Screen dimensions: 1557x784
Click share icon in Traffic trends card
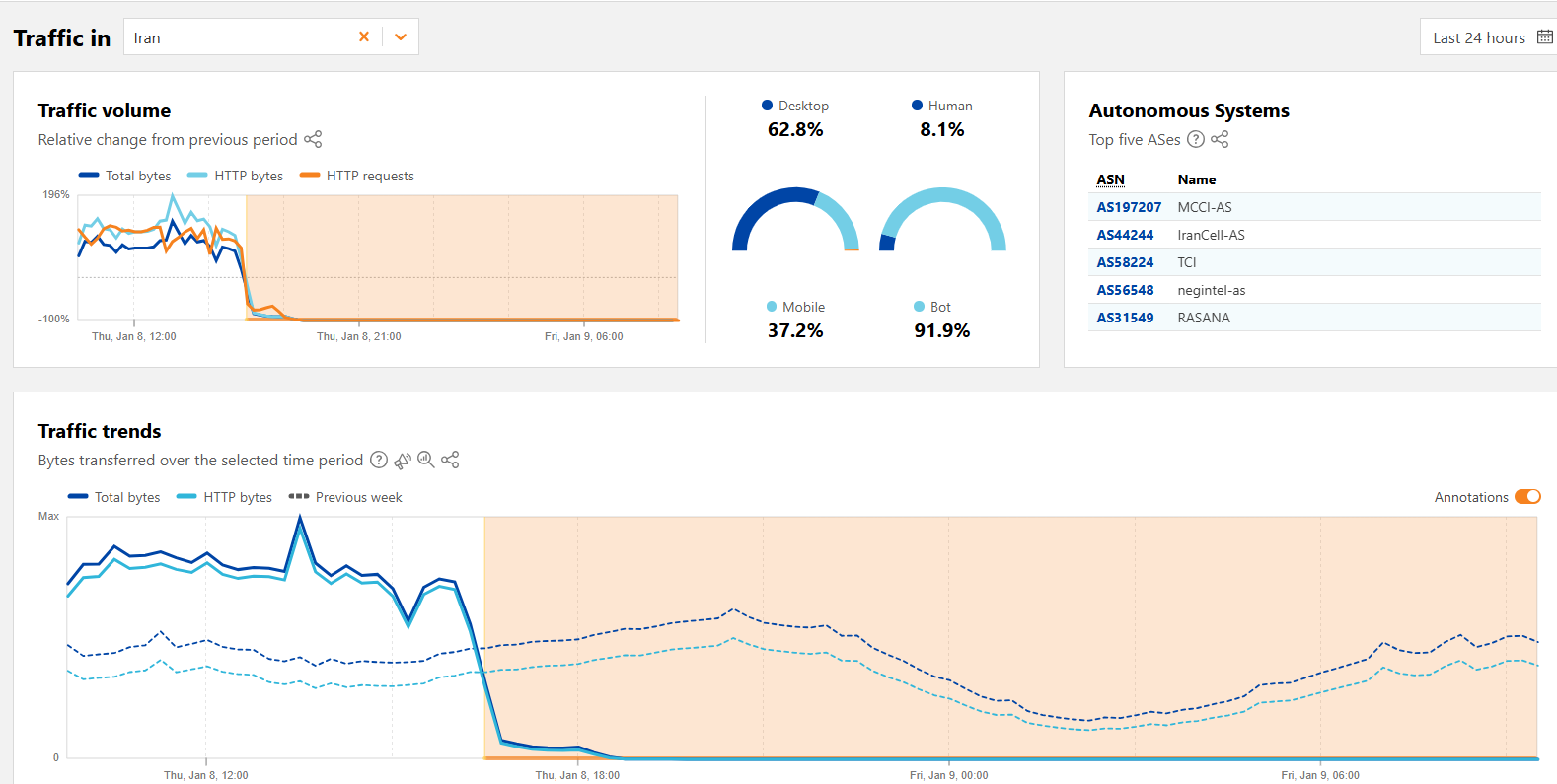click(450, 460)
